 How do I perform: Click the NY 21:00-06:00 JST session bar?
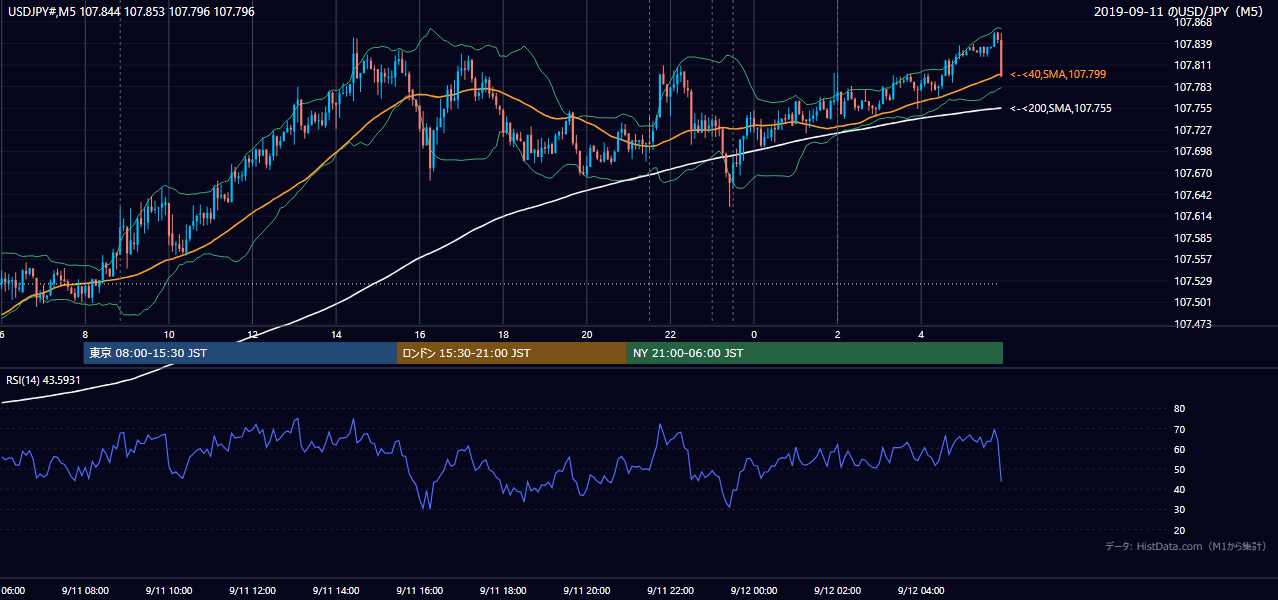point(814,353)
